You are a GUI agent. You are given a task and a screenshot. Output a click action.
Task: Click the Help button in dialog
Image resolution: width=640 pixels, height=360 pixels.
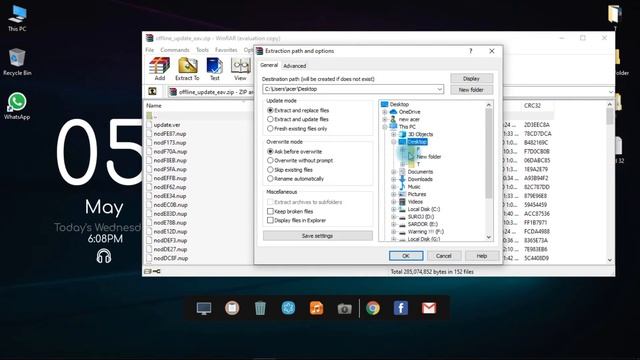click(x=482, y=256)
